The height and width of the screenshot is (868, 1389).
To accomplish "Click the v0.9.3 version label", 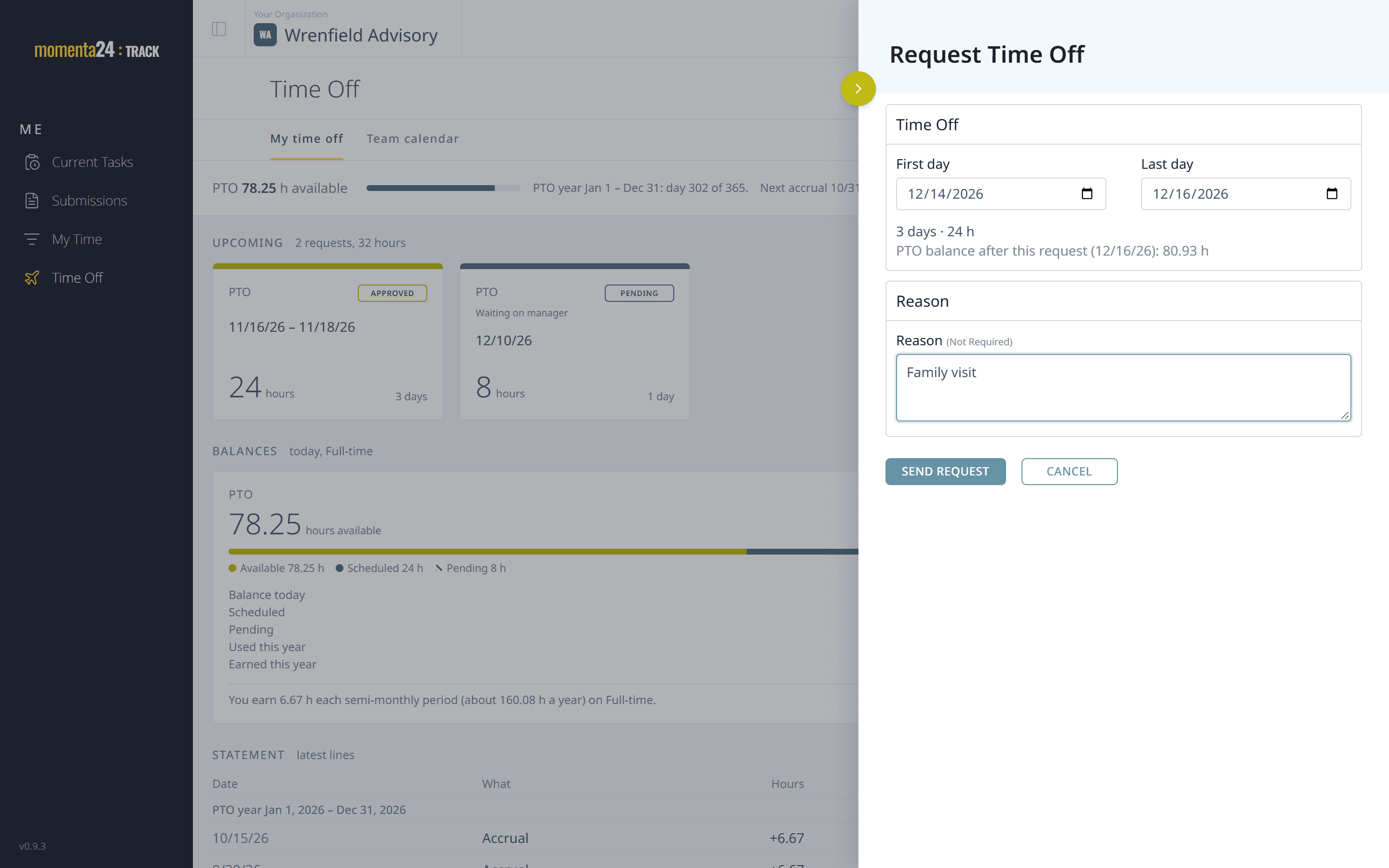I will click(x=32, y=846).
